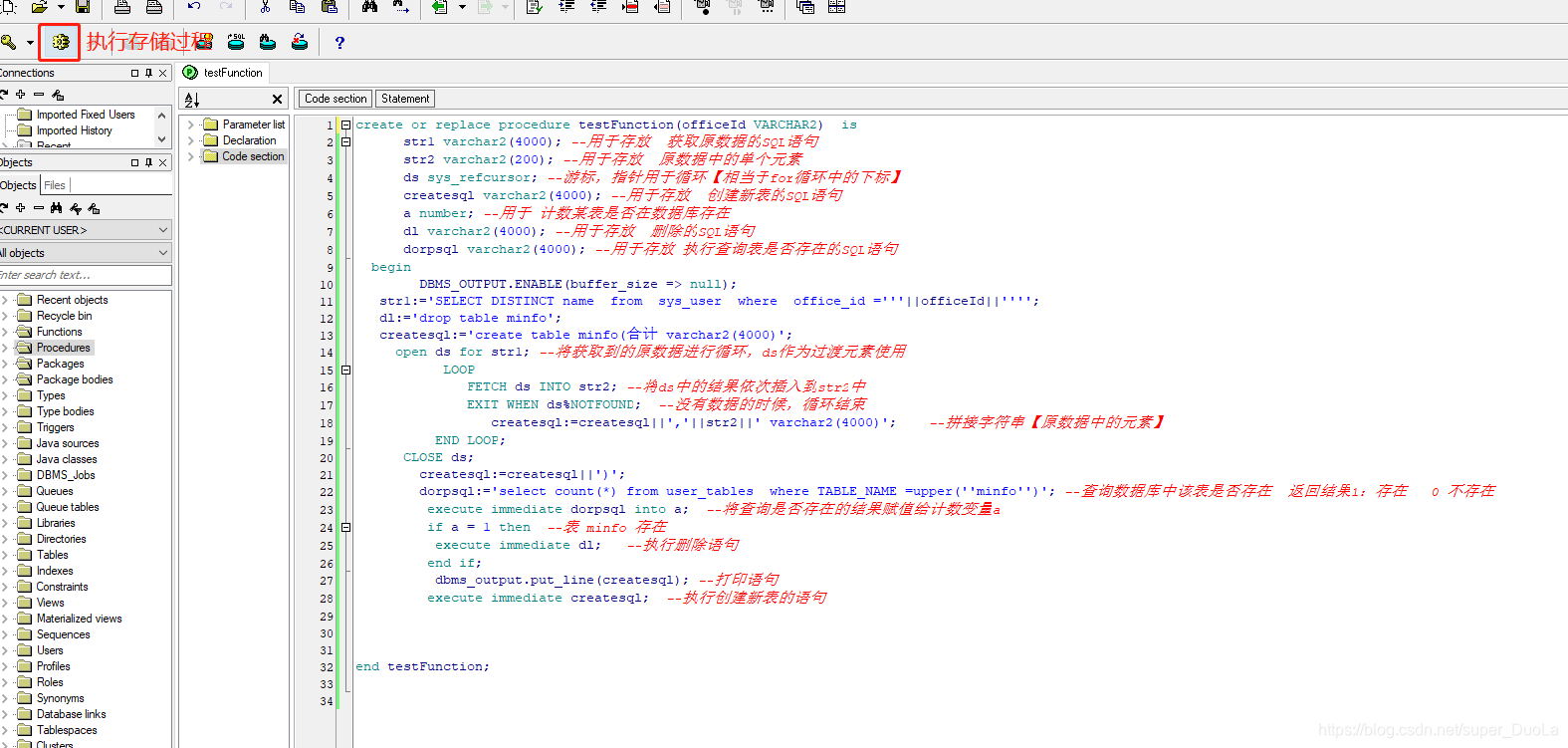The image size is (1568, 748).
Task: Click the Cut scissors icon
Action: pyautogui.click(x=265, y=7)
